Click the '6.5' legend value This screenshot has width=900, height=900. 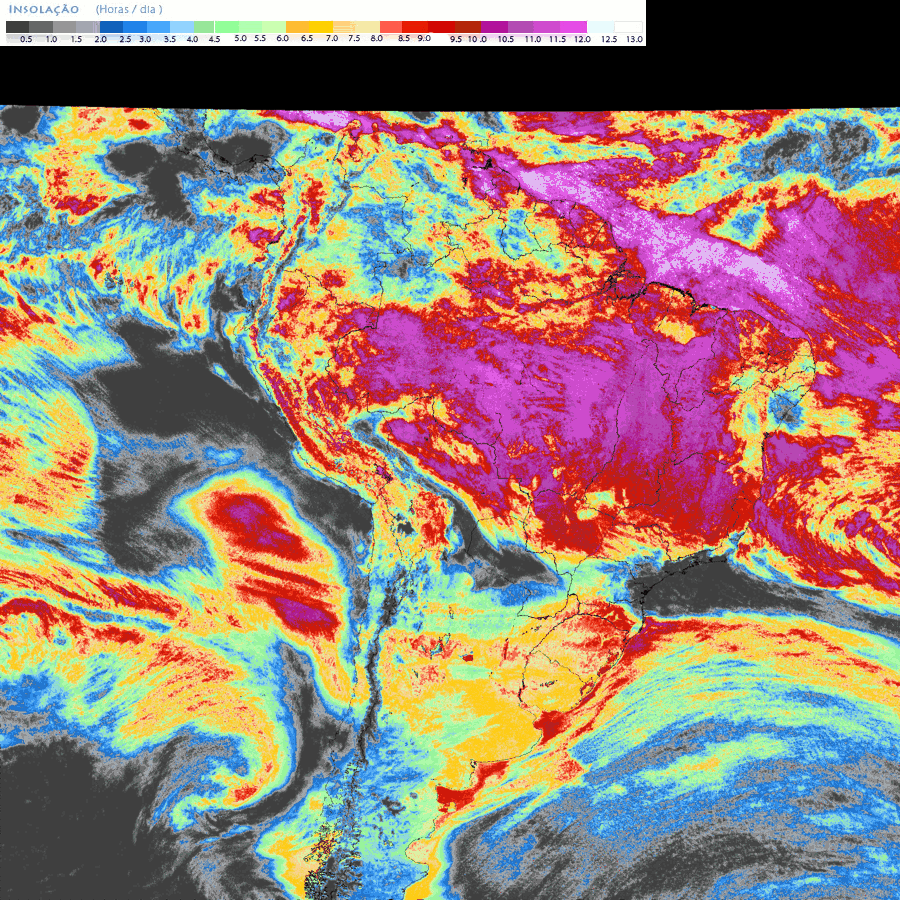pyautogui.click(x=307, y=38)
